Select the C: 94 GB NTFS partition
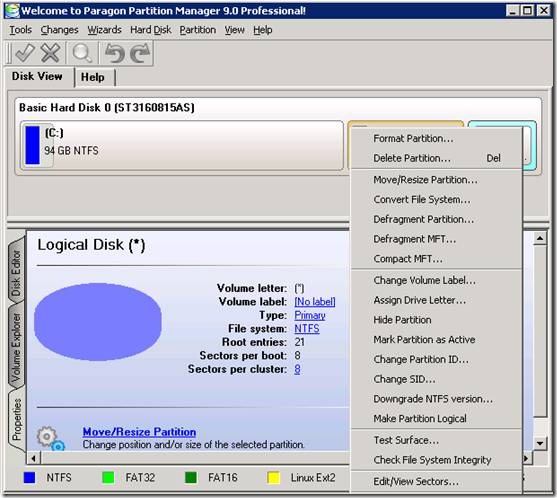This screenshot has height=498, width=557. point(182,145)
